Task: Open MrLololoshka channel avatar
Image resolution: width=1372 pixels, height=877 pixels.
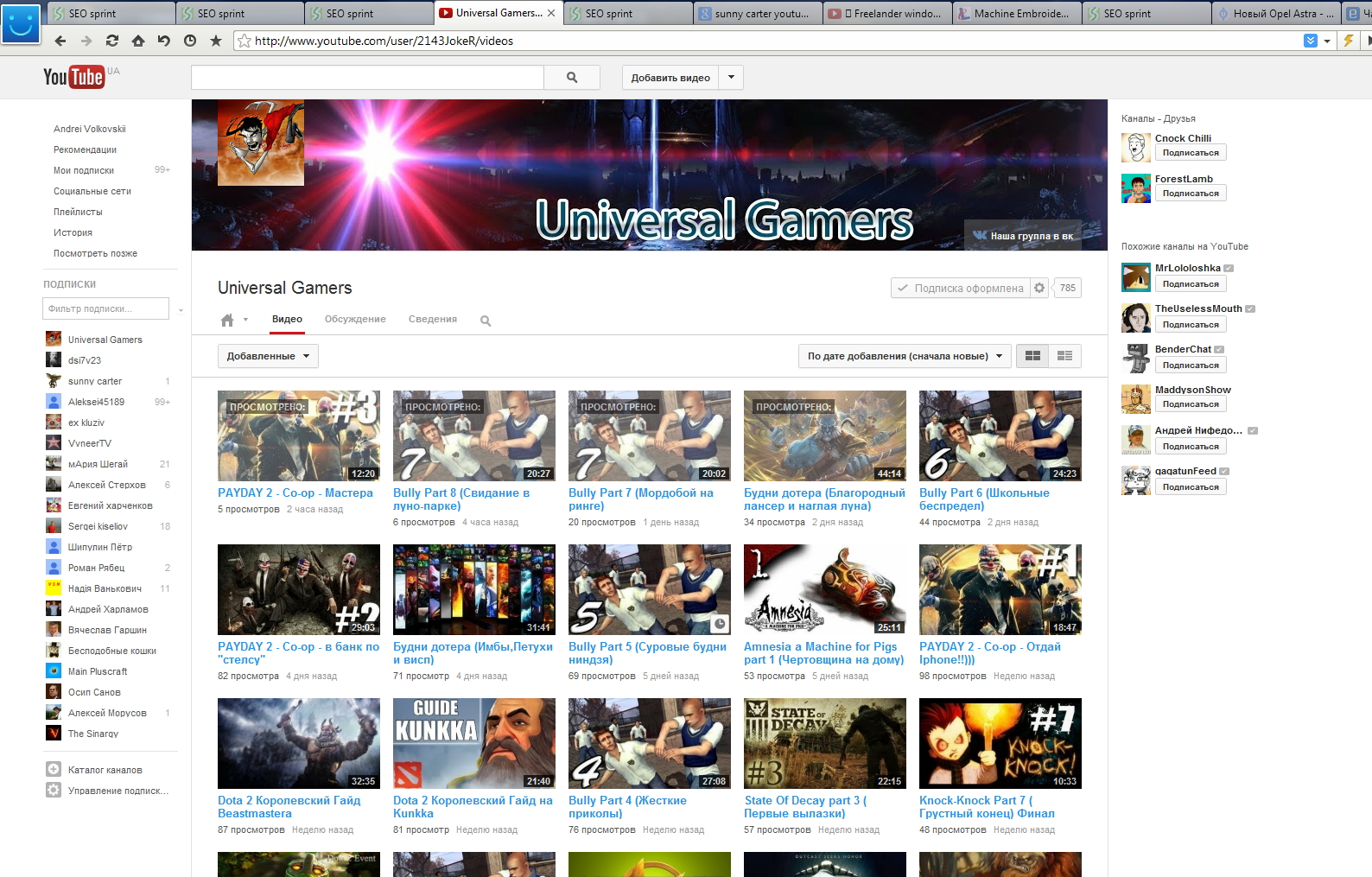Action: 1136,277
